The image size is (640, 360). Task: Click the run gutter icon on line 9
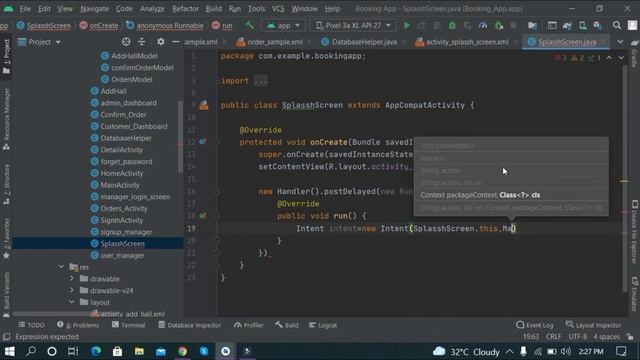204,105
